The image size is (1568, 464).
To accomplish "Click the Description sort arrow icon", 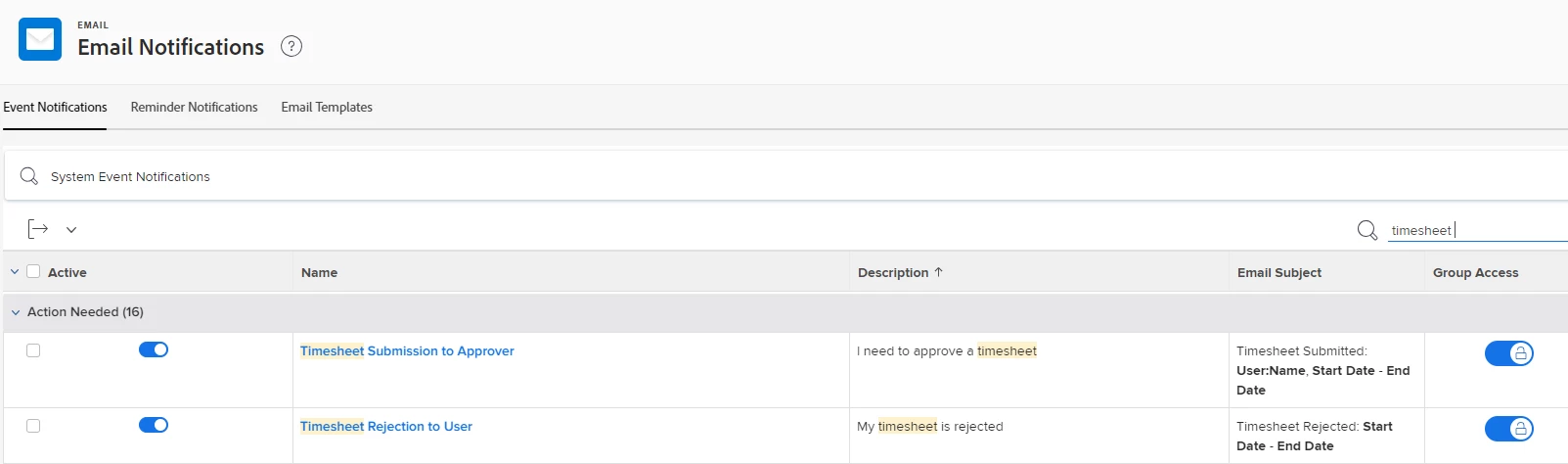I will point(939,272).
